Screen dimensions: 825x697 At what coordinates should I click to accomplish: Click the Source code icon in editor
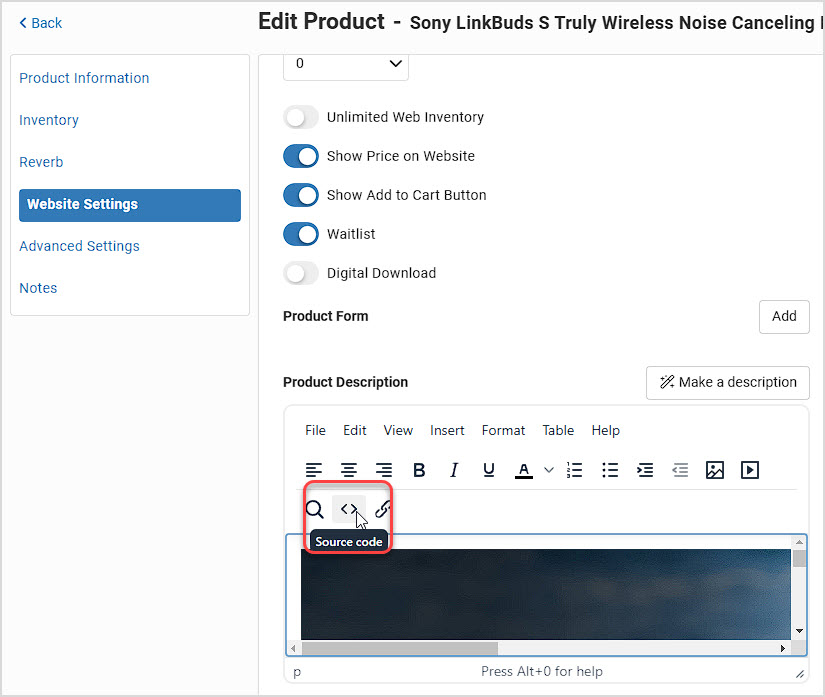(348, 509)
